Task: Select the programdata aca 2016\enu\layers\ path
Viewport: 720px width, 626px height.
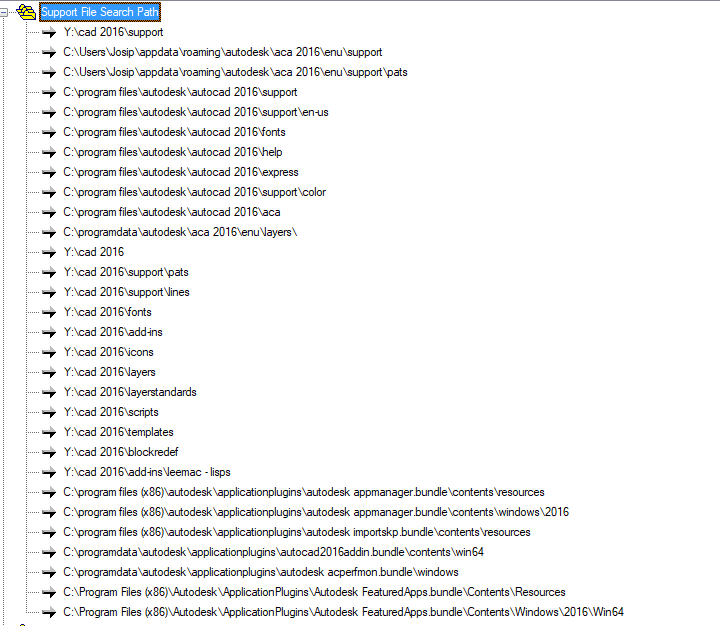Action: 180,232
